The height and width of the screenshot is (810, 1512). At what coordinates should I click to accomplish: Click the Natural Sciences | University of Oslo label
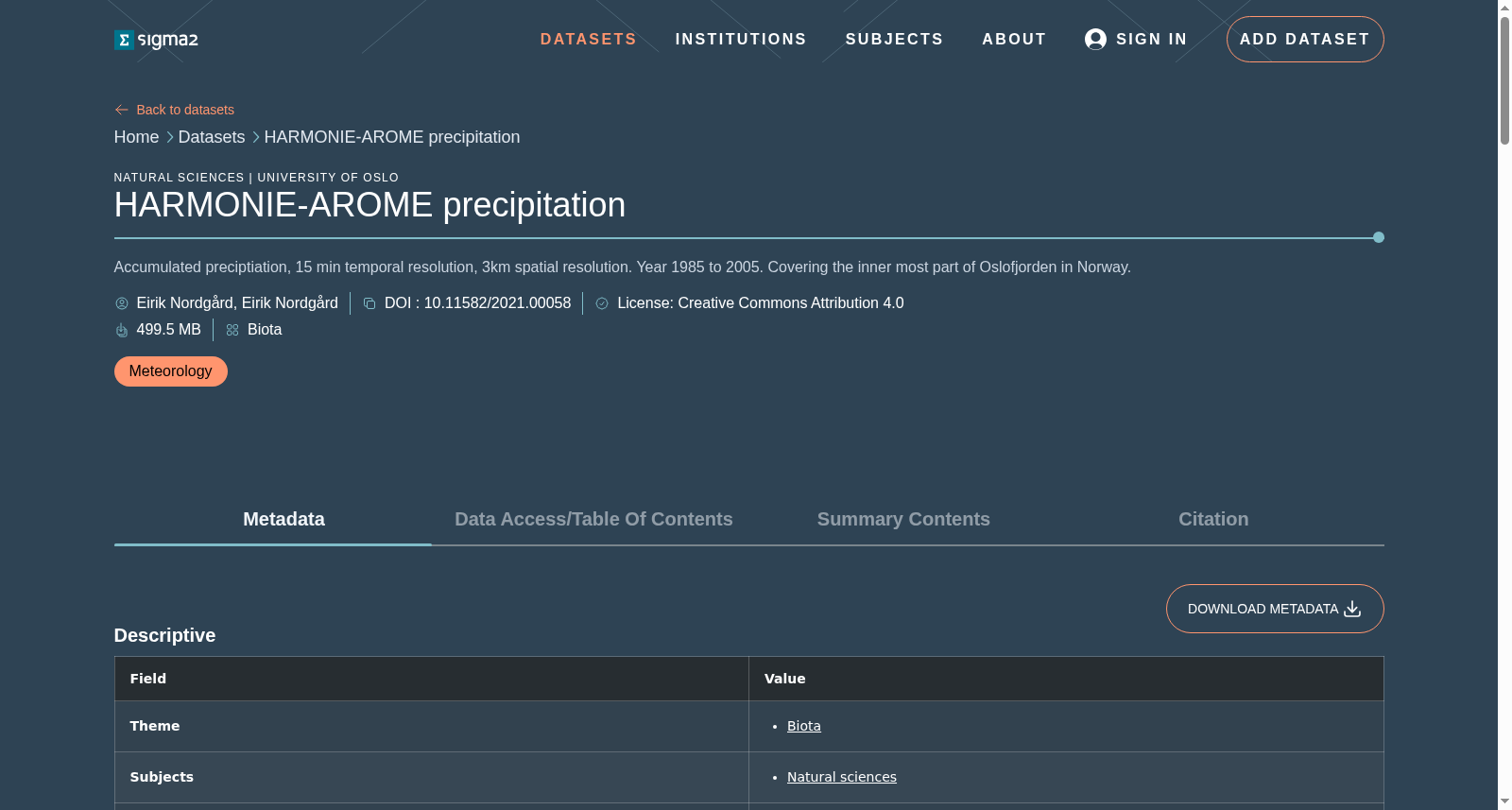pyautogui.click(x=256, y=178)
